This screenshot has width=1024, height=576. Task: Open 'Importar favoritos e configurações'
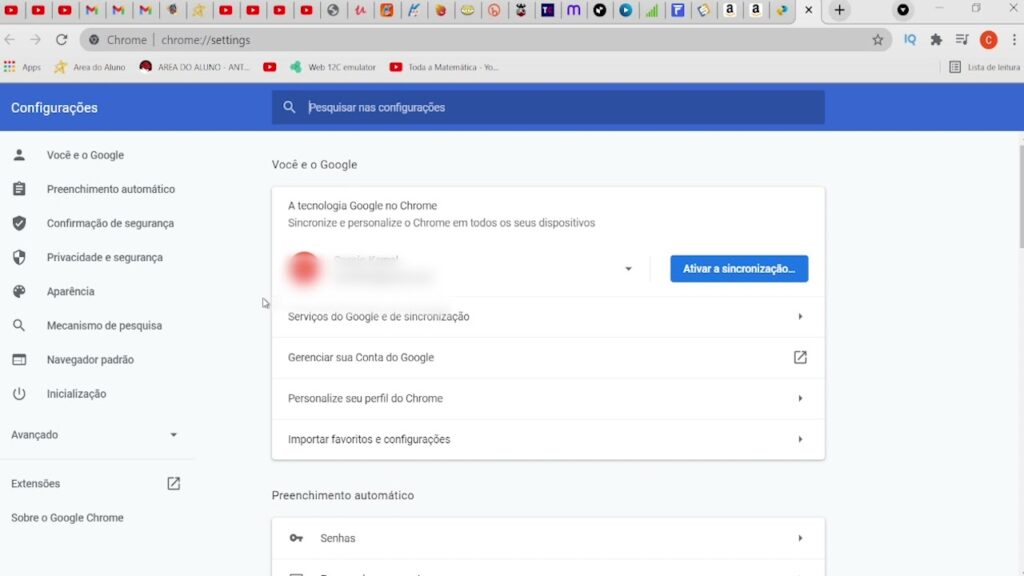tap(548, 439)
